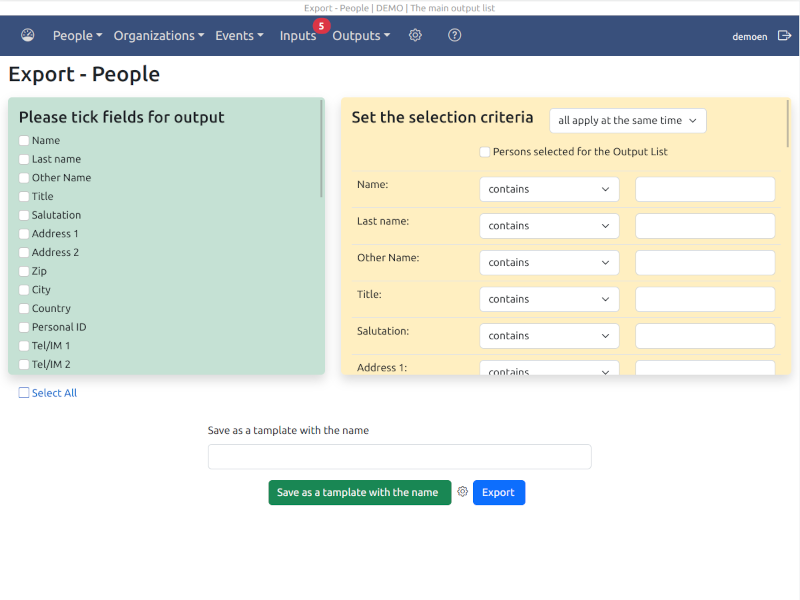Click the small gear icon beside Export button
This screenshot has width=800, height=600.
462,492
